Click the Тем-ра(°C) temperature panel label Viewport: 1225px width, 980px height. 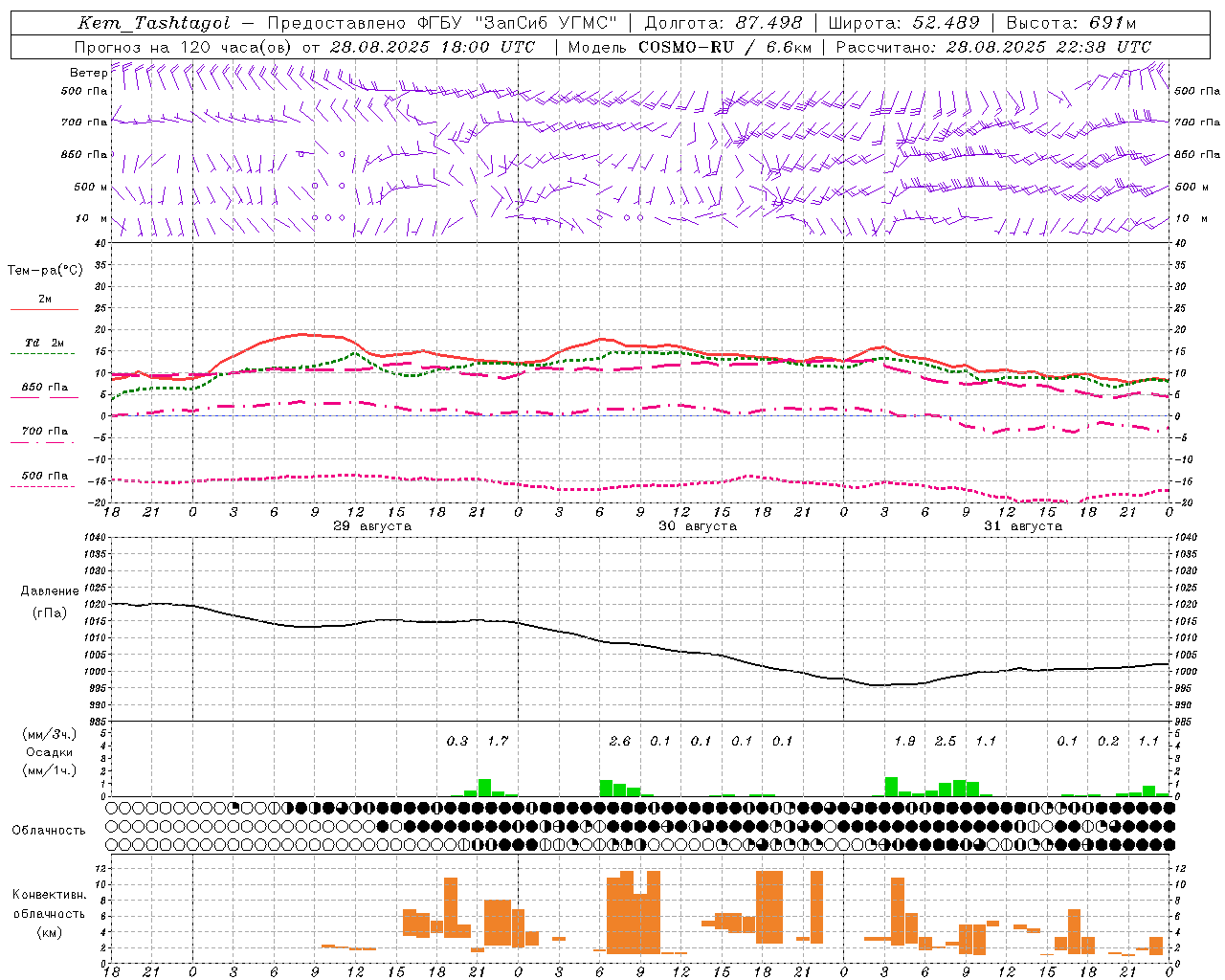[x=45, y=271]
